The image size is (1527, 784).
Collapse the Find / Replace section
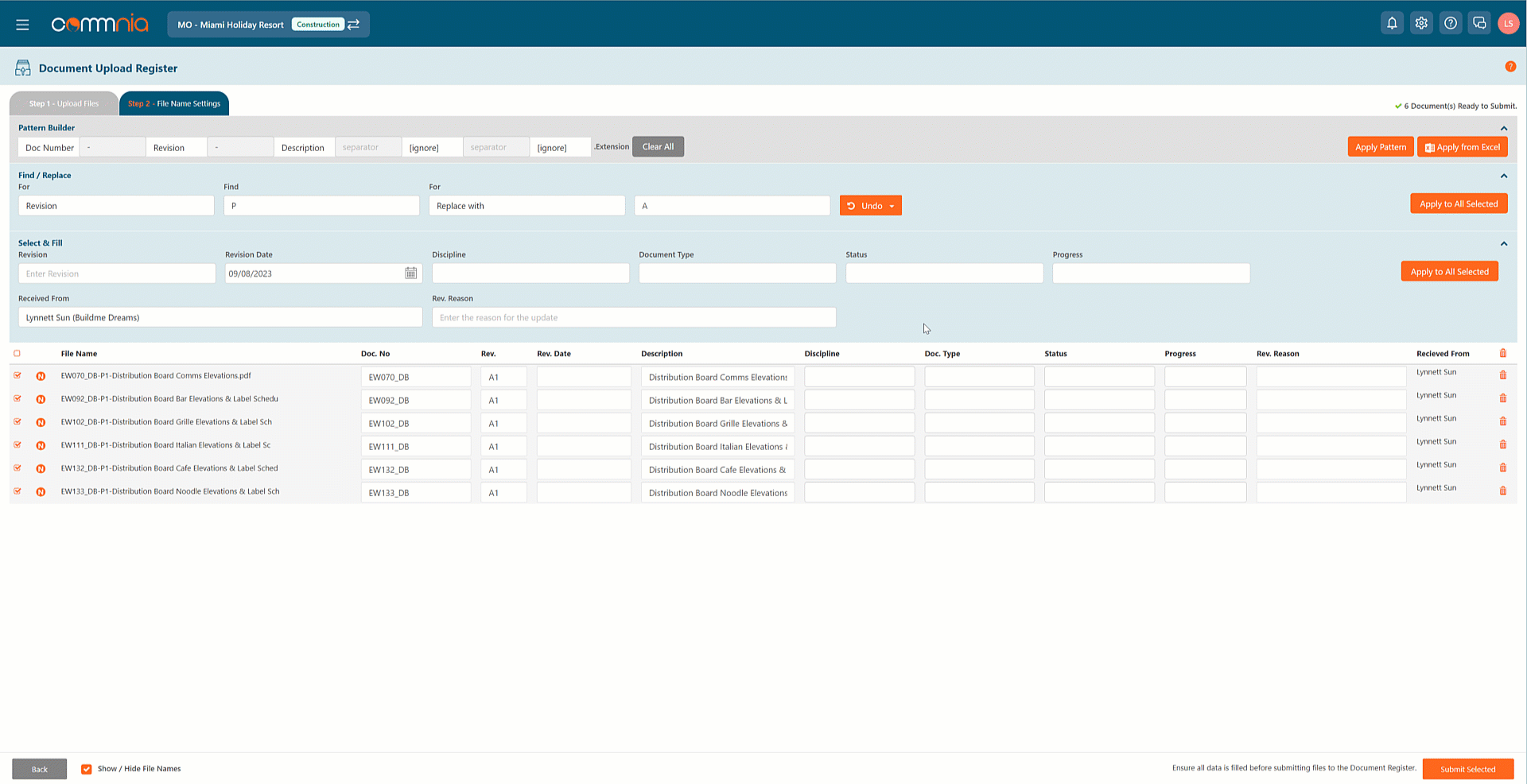1504,176
